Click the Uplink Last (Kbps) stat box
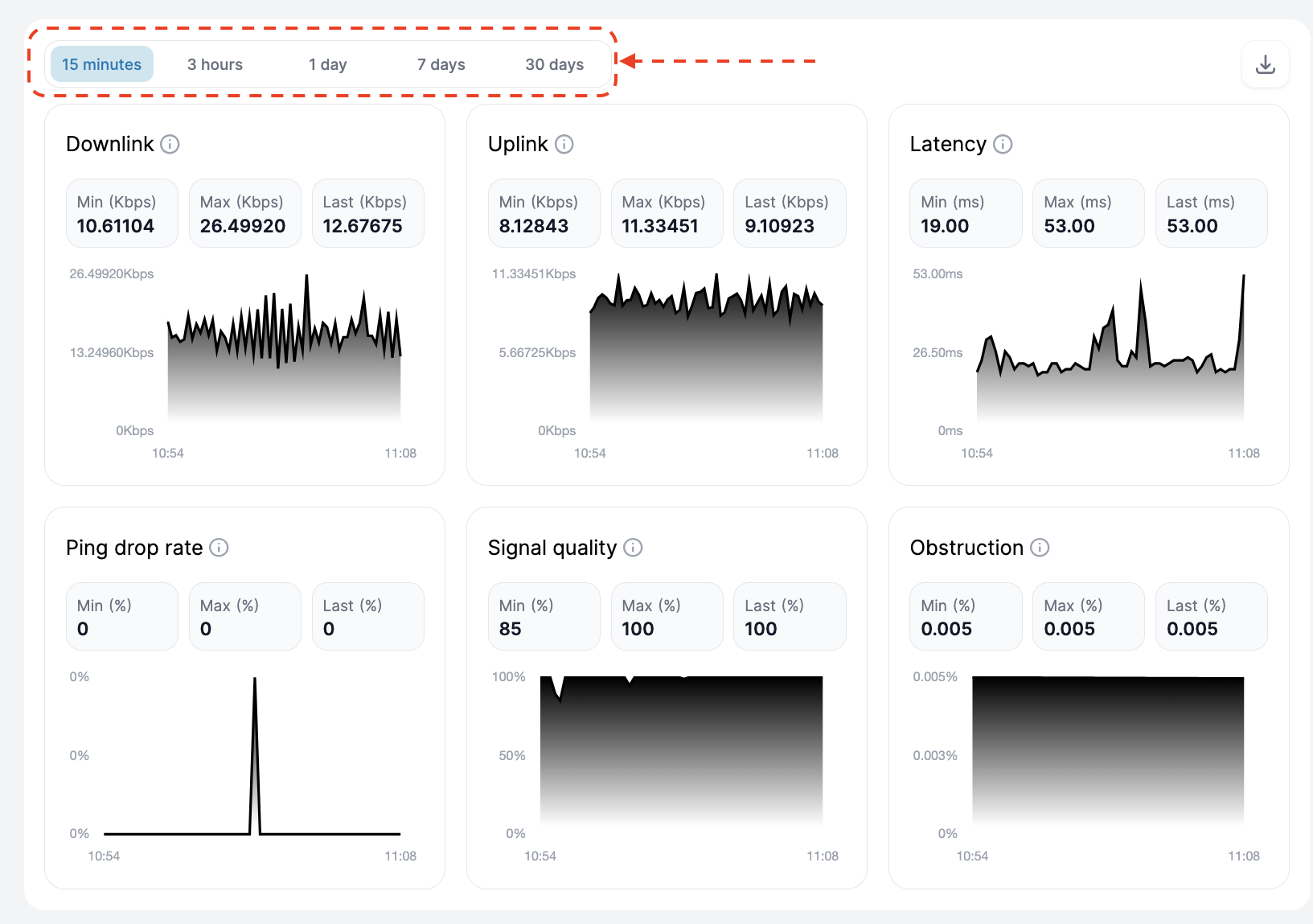 tap(789, 214)
